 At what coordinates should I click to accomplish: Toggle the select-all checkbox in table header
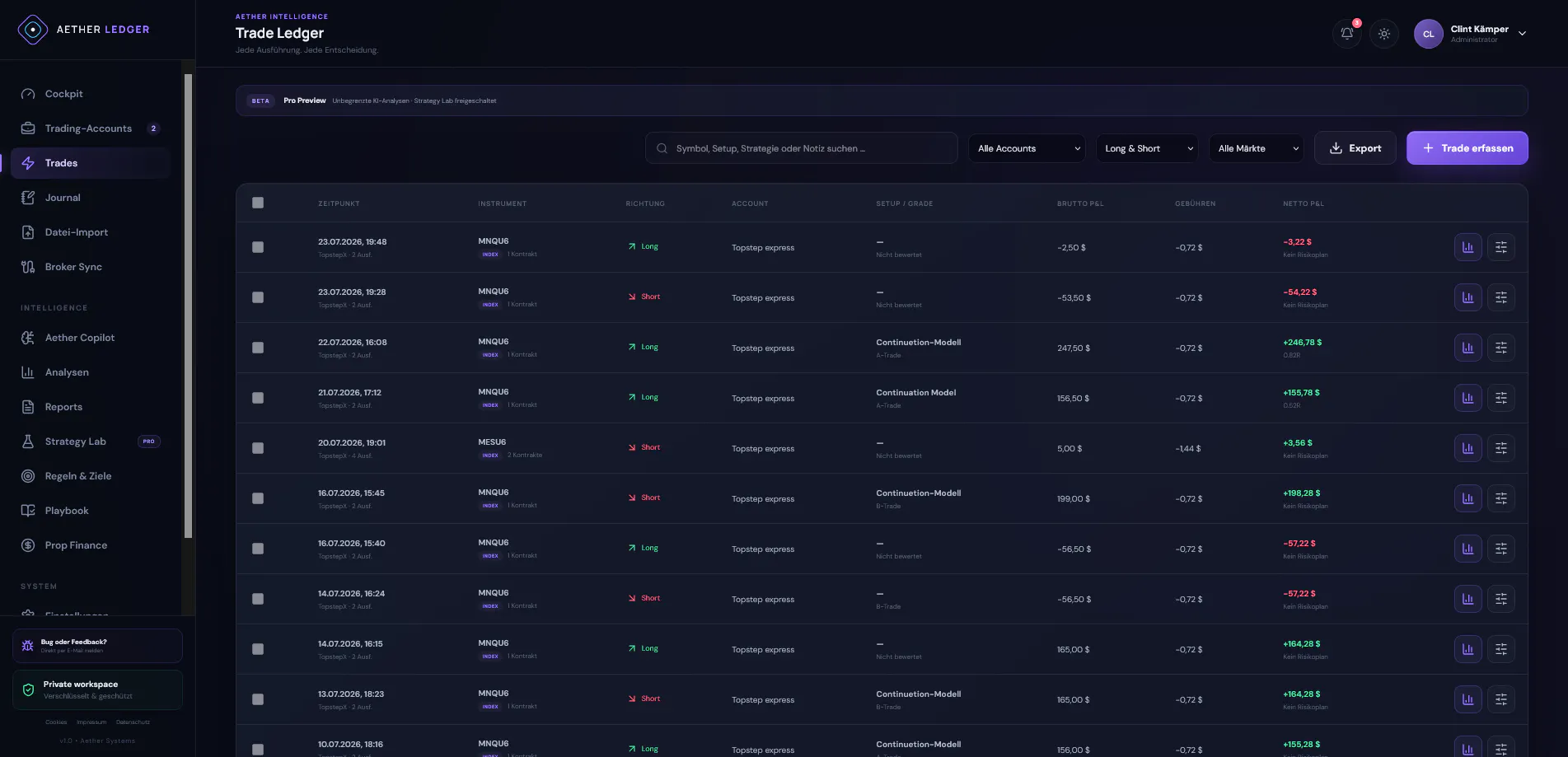[x=258, y=203]
